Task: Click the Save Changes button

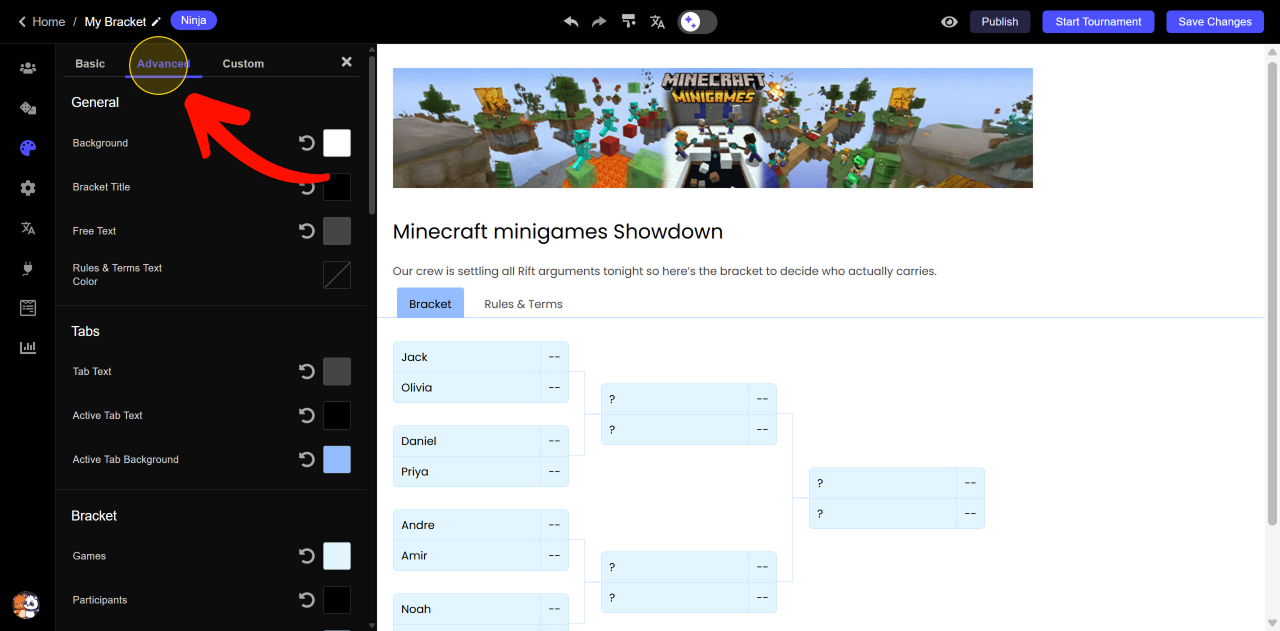Action: pos(1214,21)
